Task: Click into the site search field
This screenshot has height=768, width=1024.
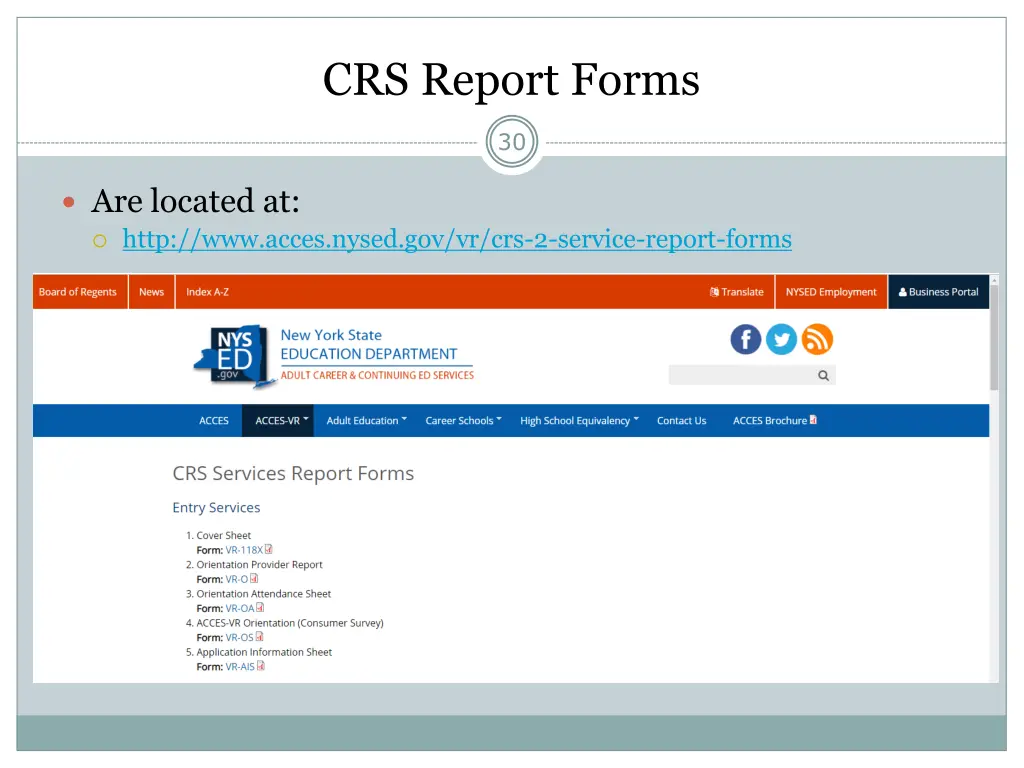Action: pyautogui.click(x=743, y=376)
